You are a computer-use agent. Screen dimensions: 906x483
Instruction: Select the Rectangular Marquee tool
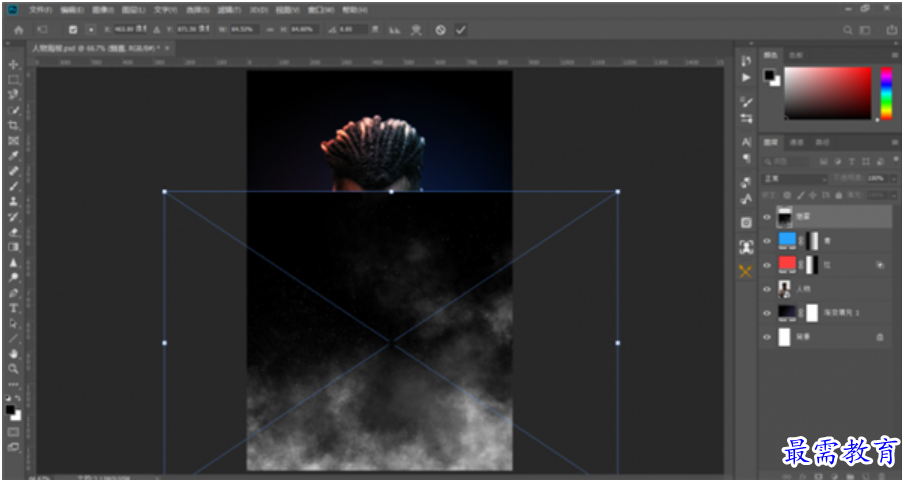click(x=13, y=80)
